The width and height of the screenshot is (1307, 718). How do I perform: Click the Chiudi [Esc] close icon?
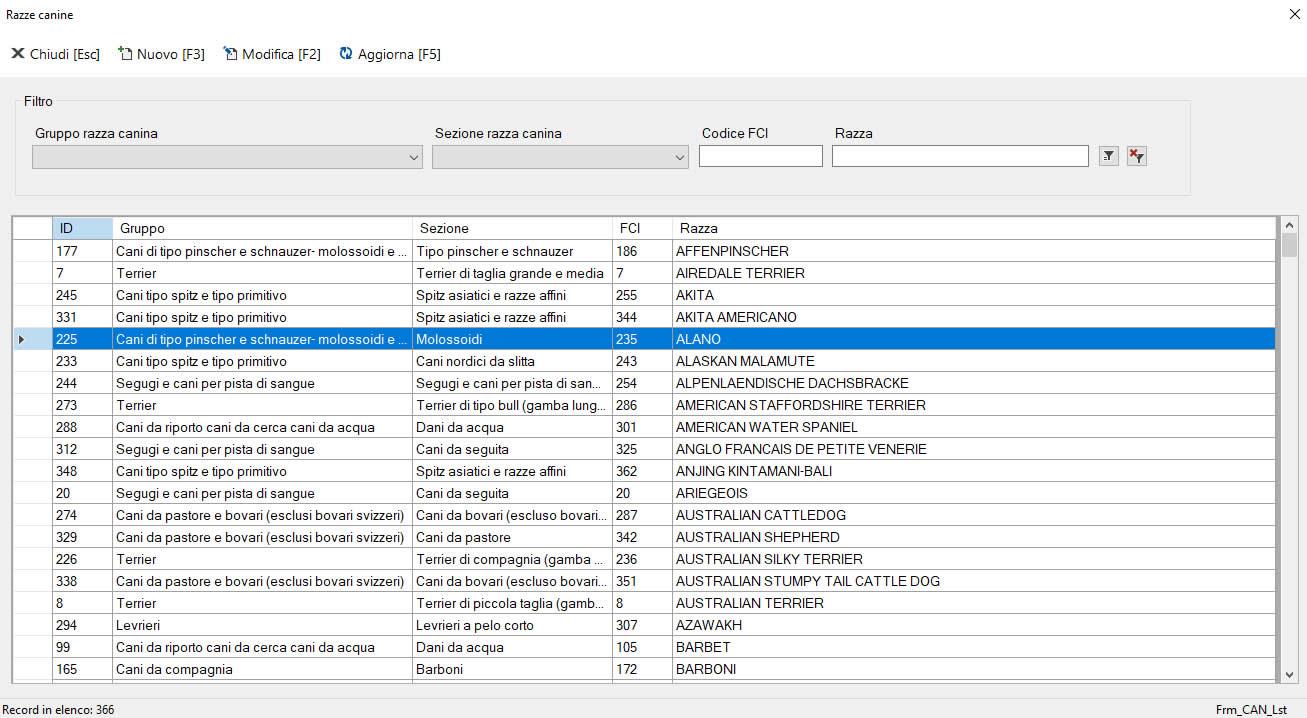coord(18,54)
